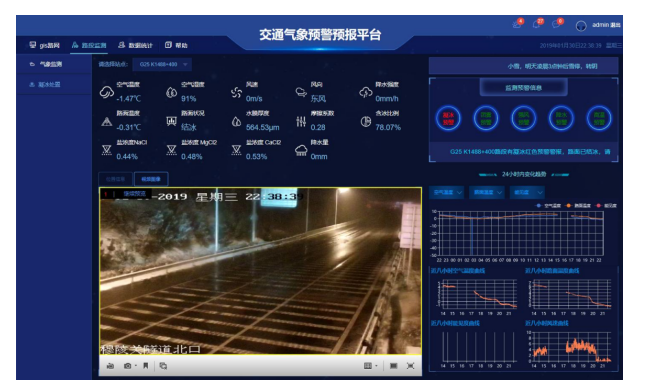
Task: Click the water film droplet icon beside 564.53μm
Action: pyautogui.click(x=236, y=121)
